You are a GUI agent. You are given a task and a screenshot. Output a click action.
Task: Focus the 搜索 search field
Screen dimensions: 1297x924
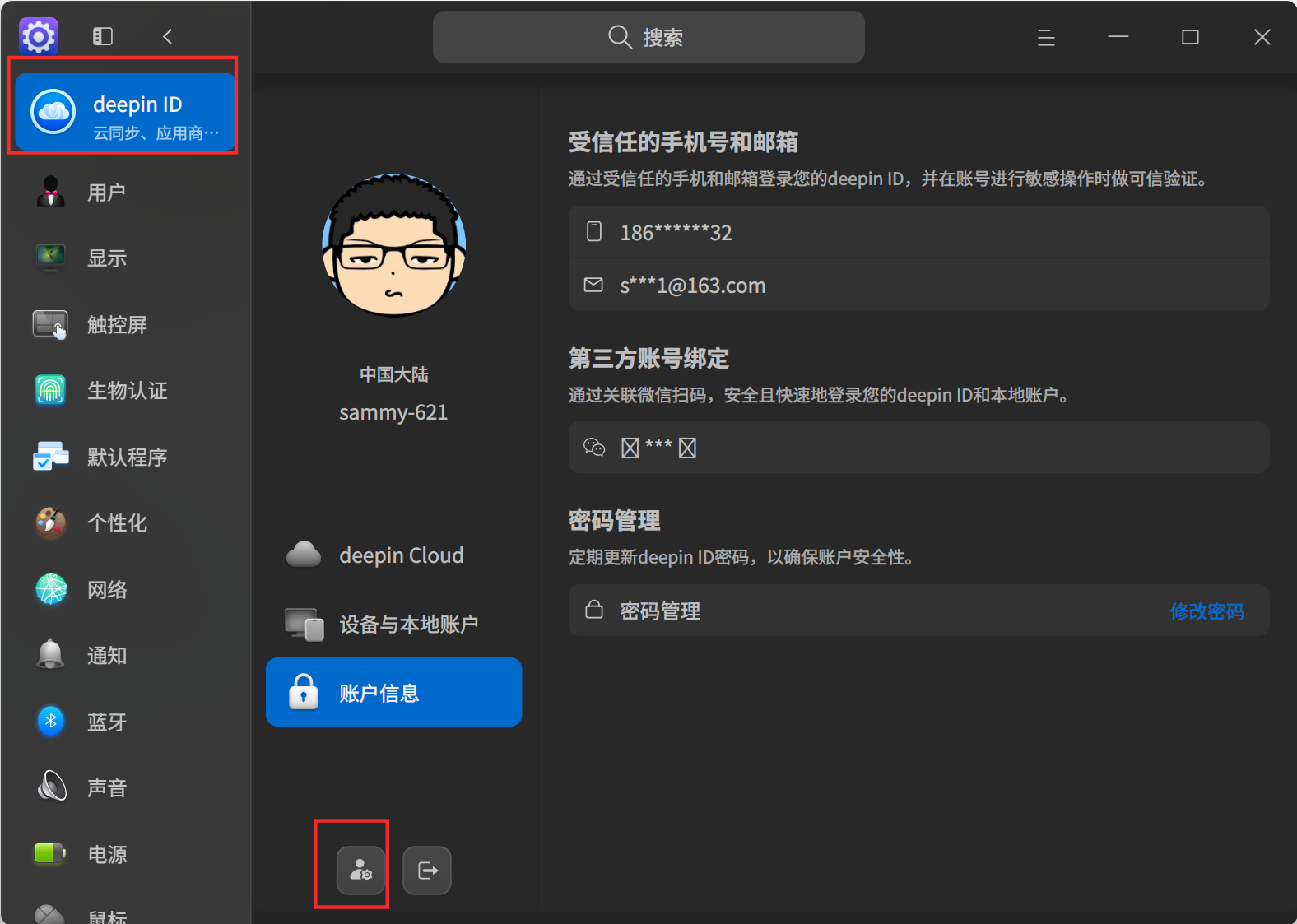pyautogui.click(x=648, y=37)
